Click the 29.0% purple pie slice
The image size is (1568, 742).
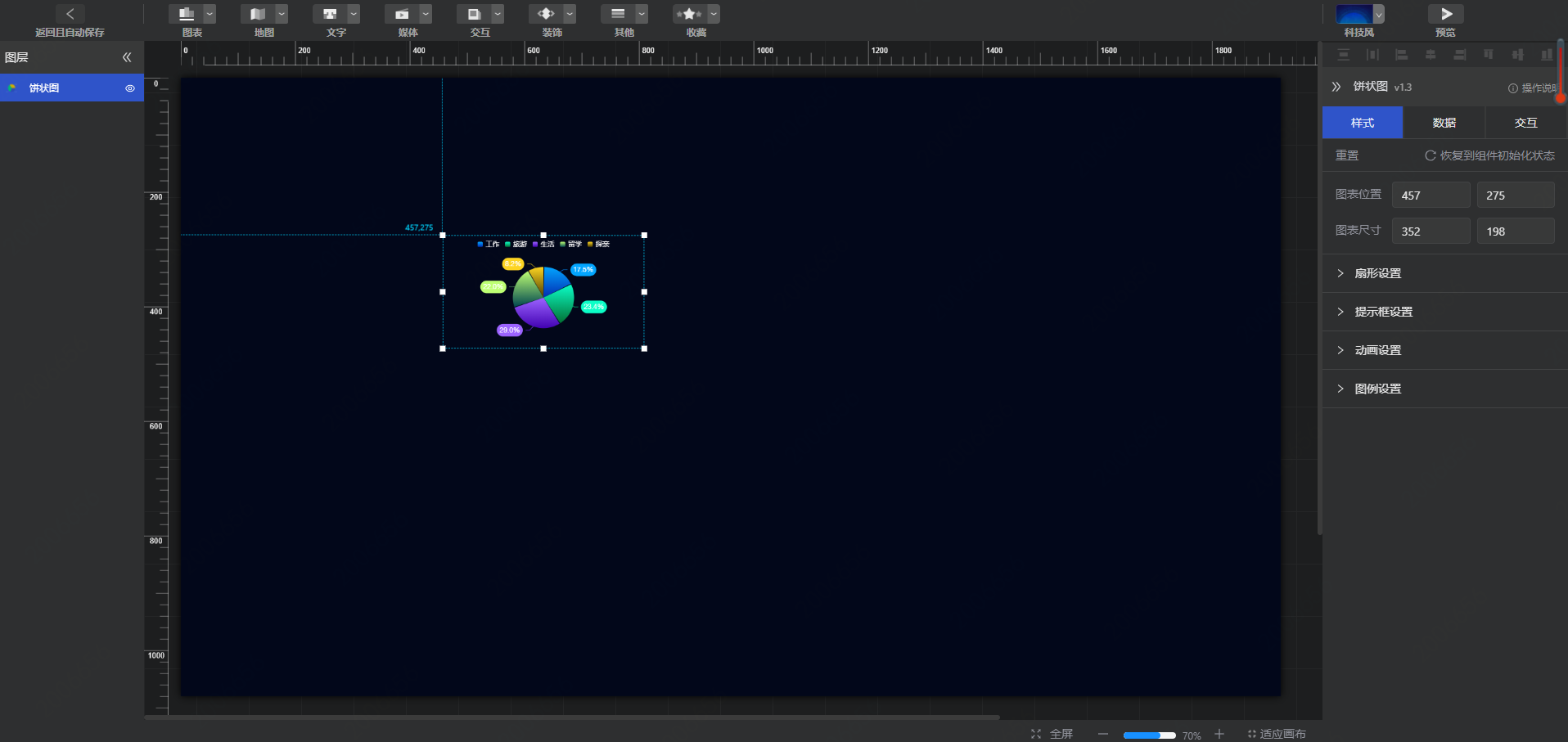coord(536,313)
